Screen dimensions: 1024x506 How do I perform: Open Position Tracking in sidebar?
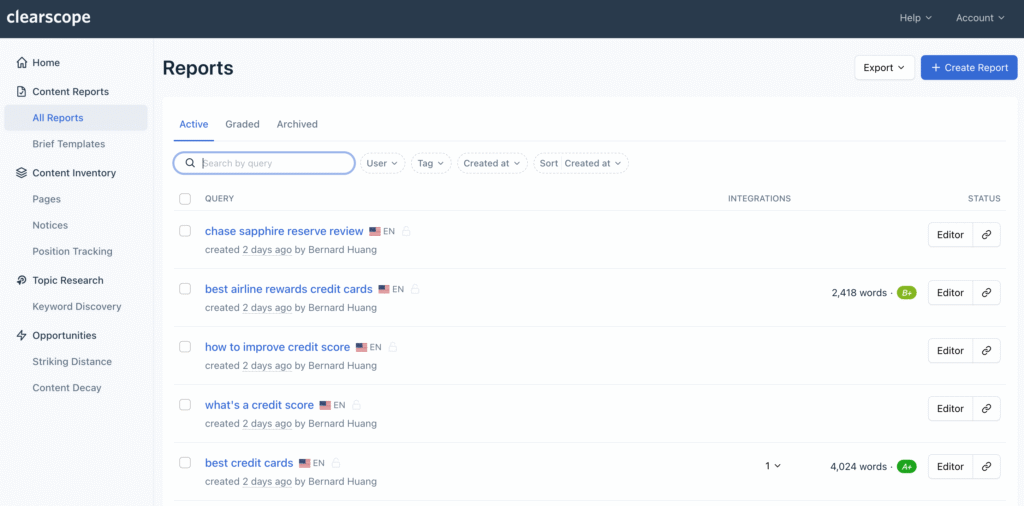click(72, 251)
